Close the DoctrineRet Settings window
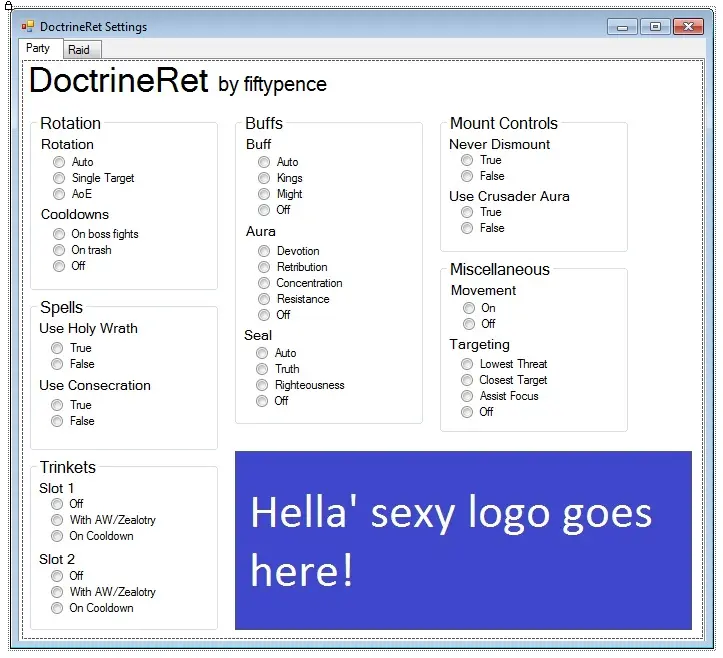 click(688, 27)
